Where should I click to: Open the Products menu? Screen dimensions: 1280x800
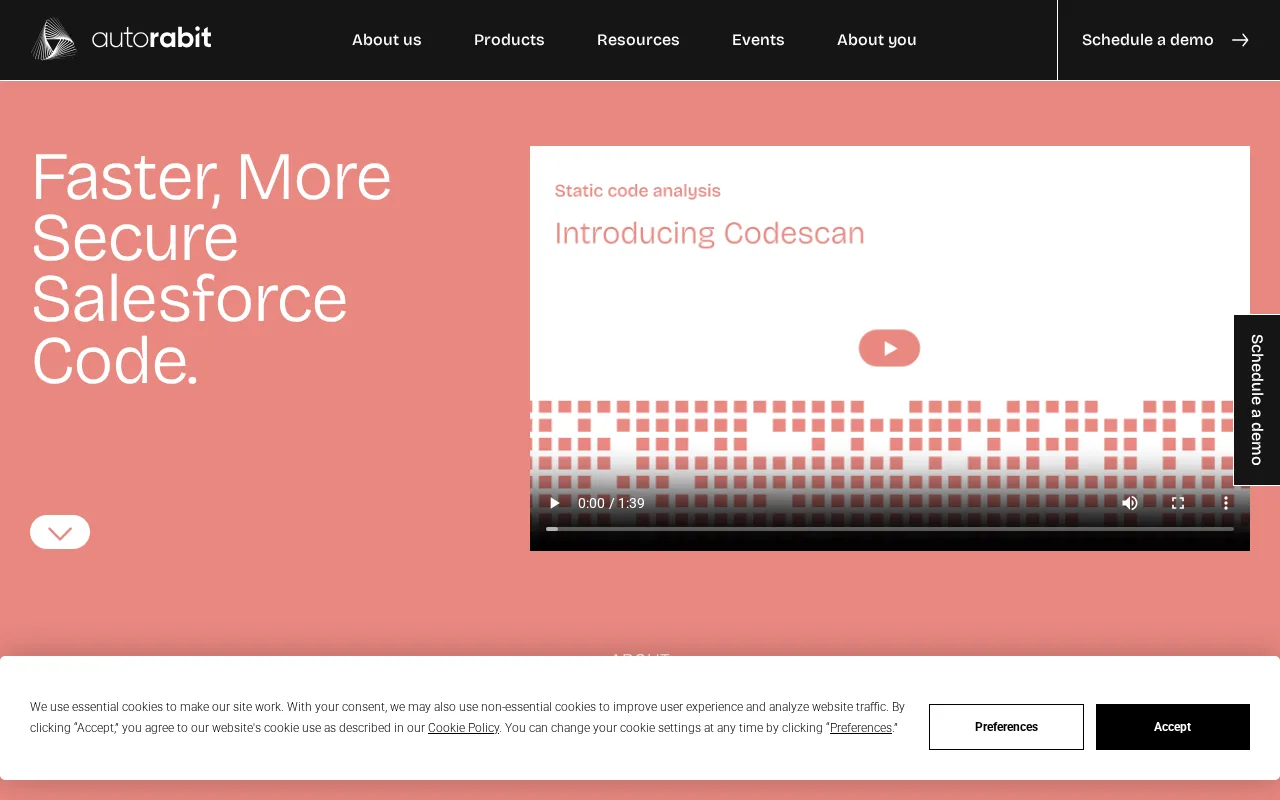pyautogui.click(x=509, y=40)
